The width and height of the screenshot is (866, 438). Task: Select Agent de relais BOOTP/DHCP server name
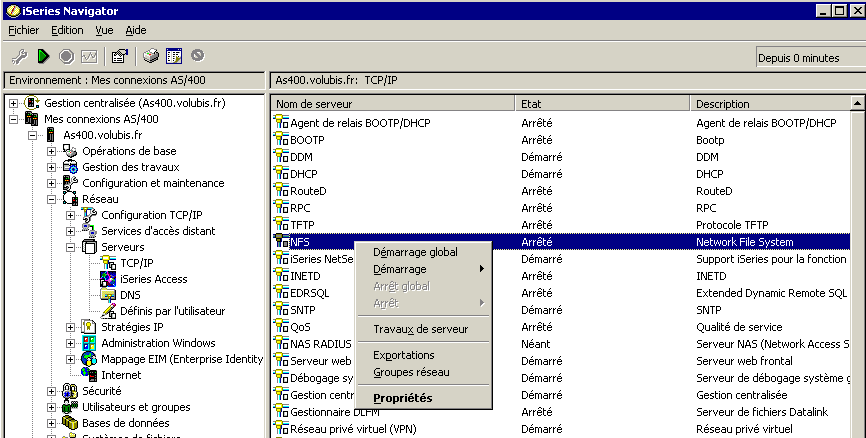click(x=360, y=123)
